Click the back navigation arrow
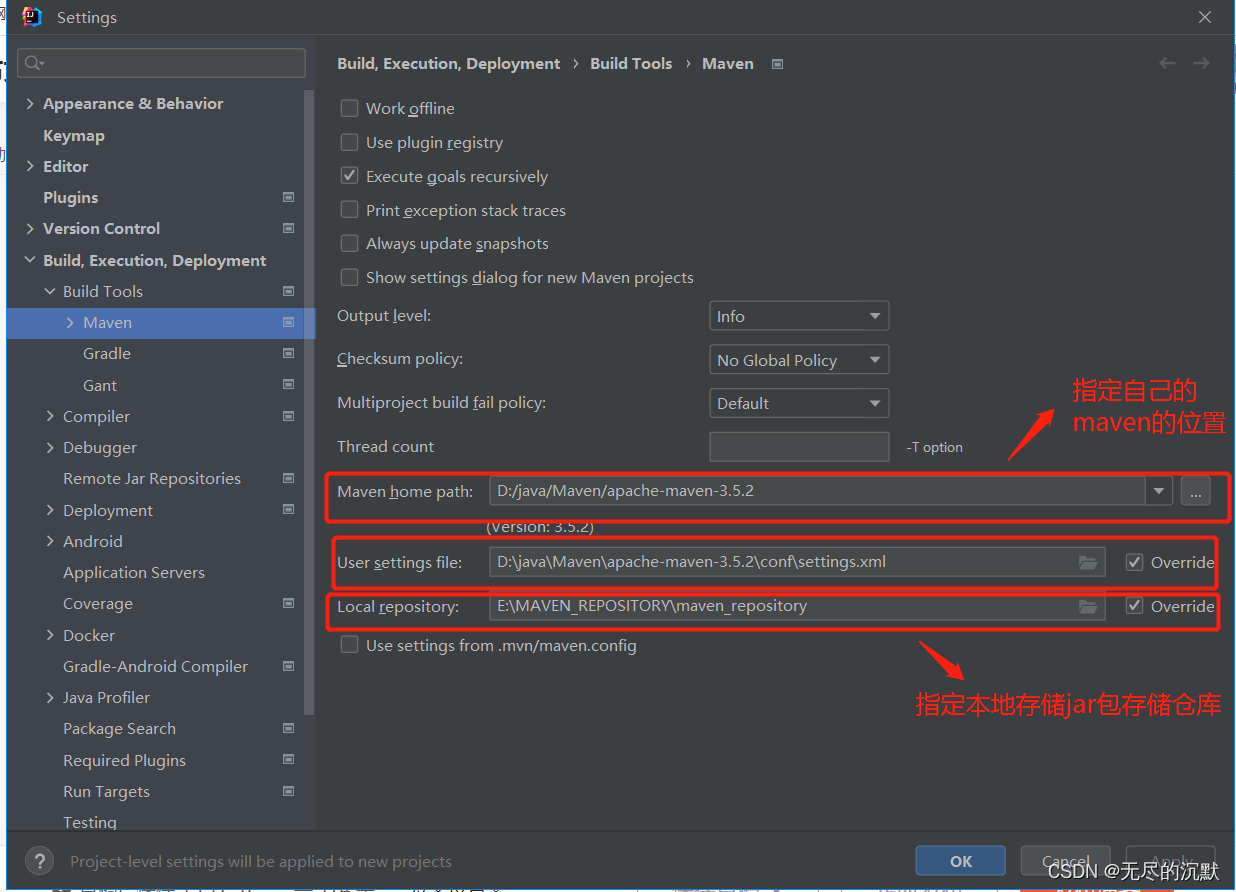Image resolution: width=1236 pixels, height=892 pixels. pos(1167,63)
